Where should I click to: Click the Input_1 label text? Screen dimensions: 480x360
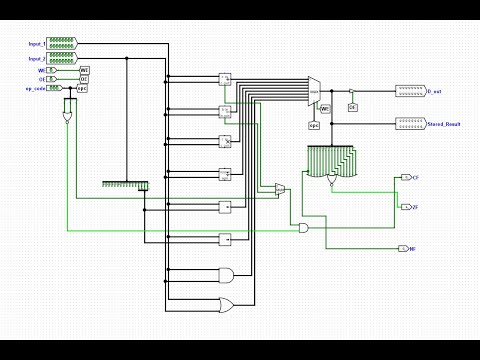tap(37, 44)
